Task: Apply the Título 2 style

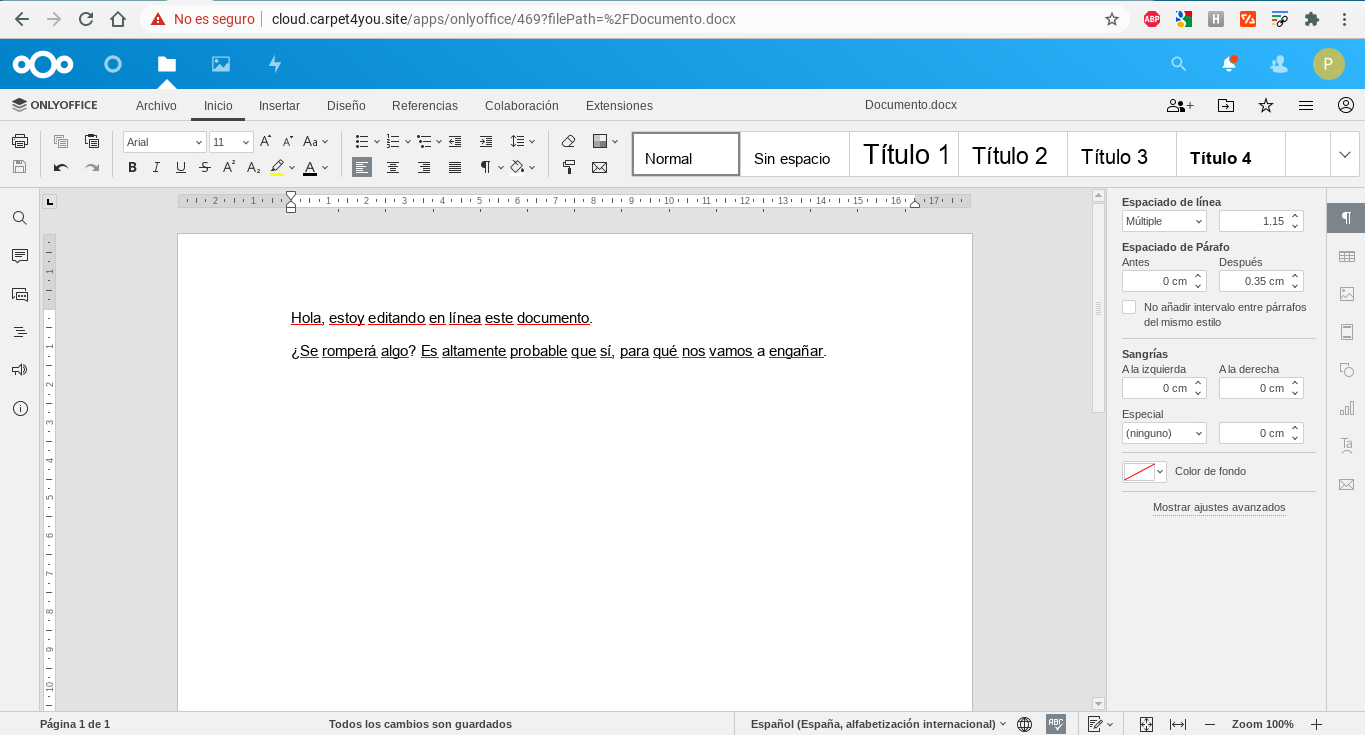Action: tap(1013, 154)
